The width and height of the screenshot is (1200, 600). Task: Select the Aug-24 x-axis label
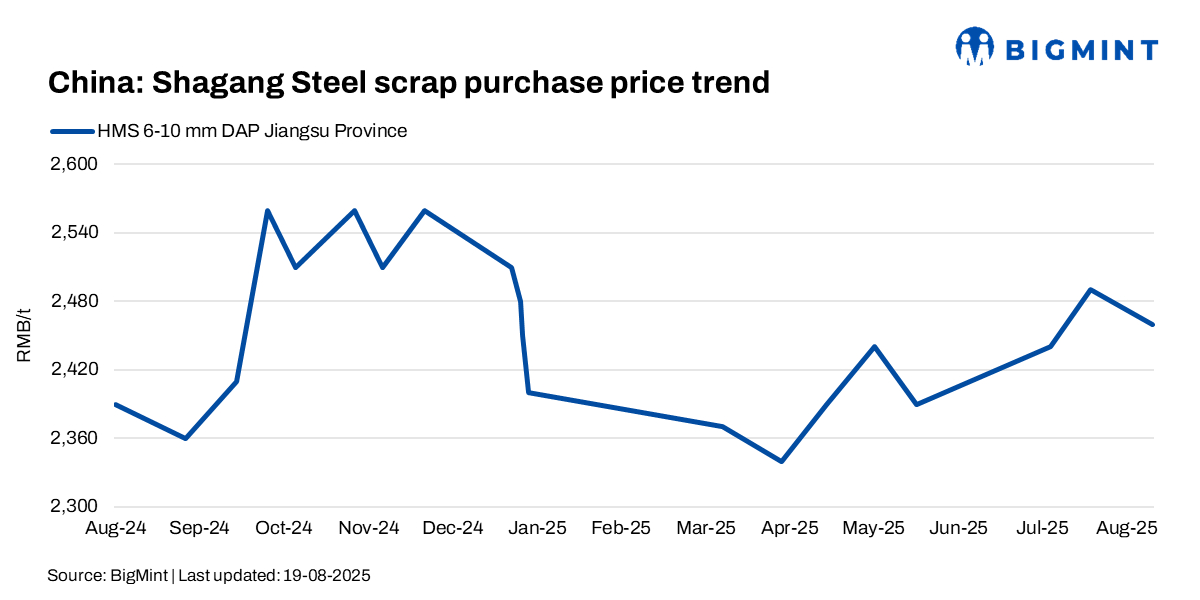[116, 527]
